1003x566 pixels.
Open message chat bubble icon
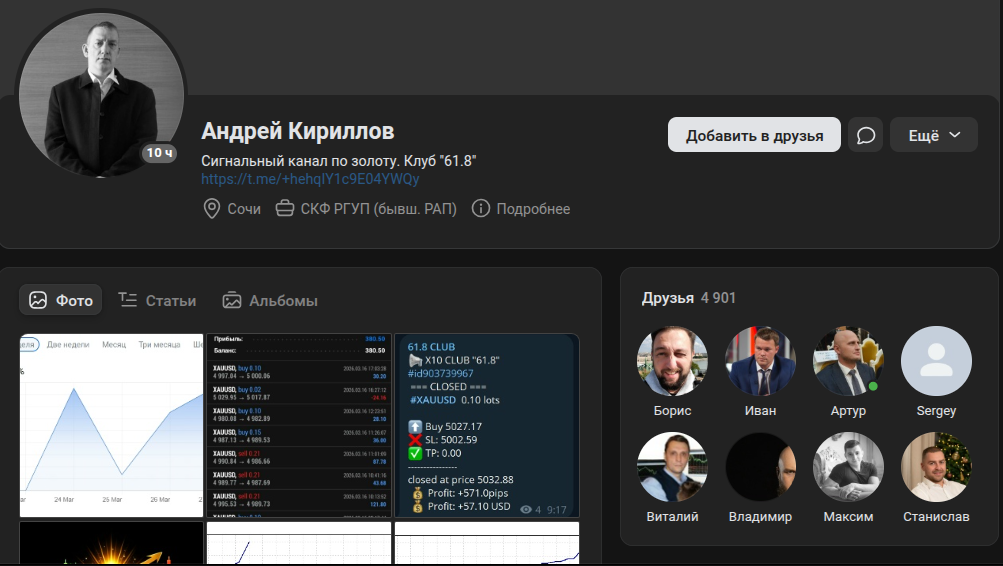coord(865,135)
